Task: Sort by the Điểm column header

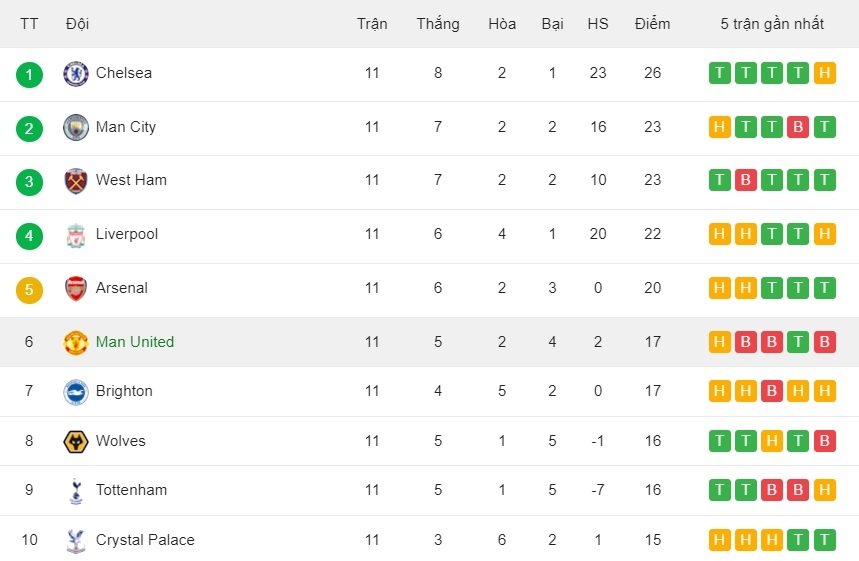Action: tap(652, 24)
